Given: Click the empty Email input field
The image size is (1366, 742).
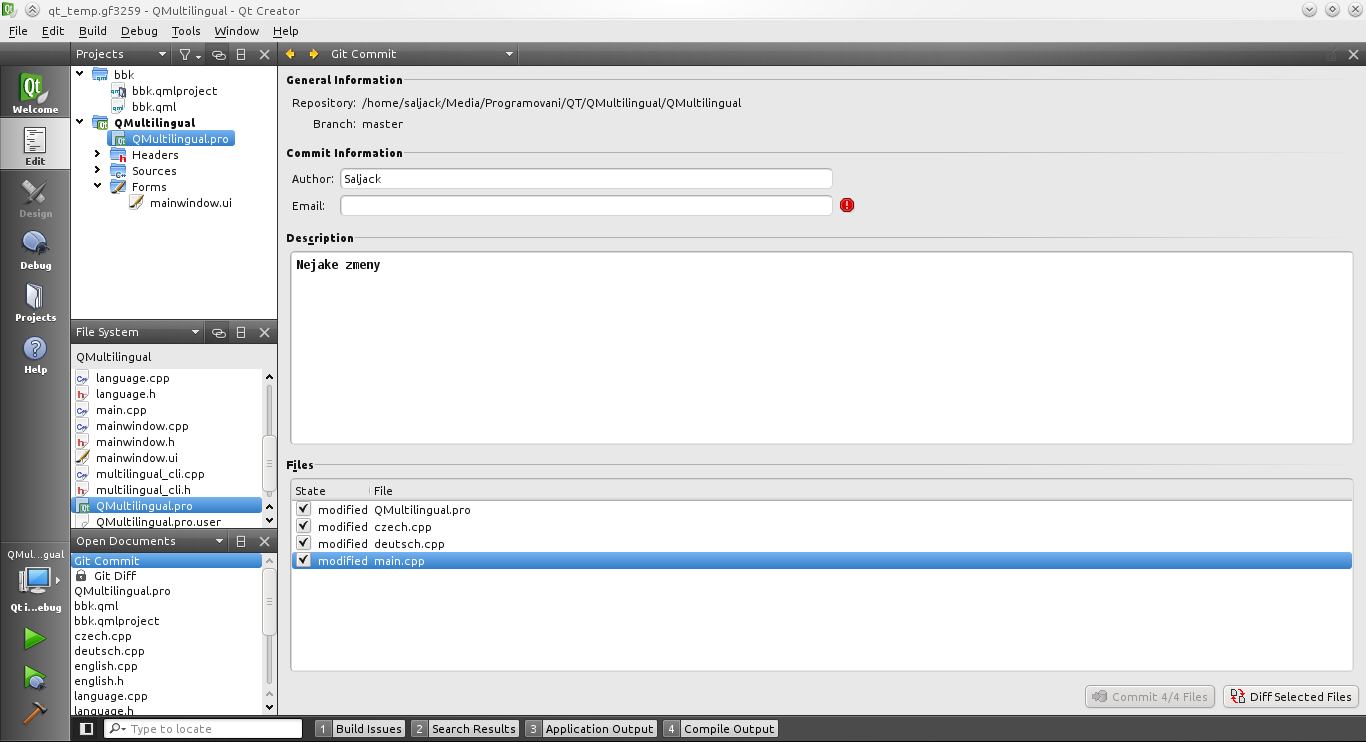Looking at the screenshot, I should (586, 206).
